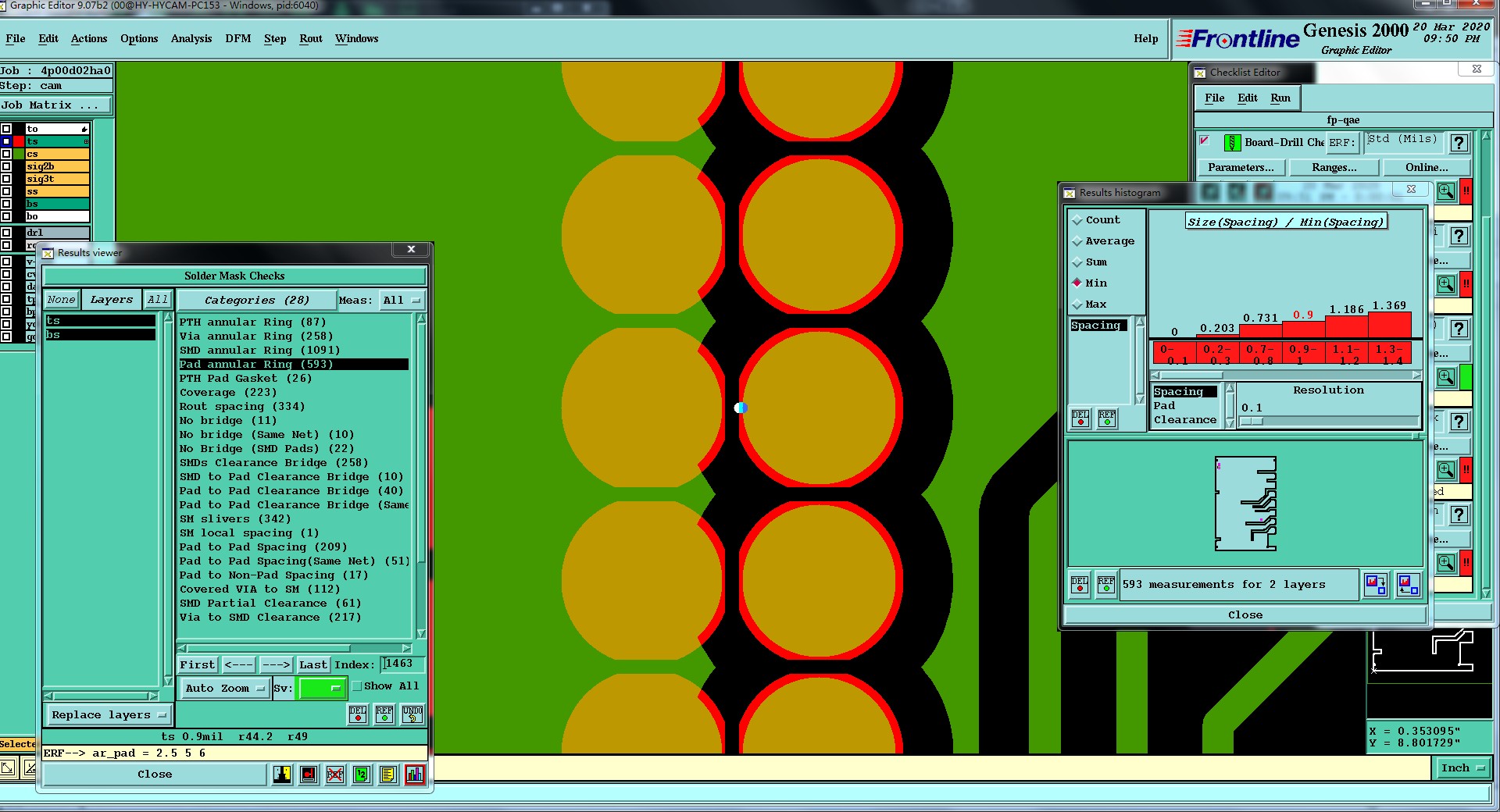
Task: Click red monitor icon beside Close
Action: click(x=309, y=774)
